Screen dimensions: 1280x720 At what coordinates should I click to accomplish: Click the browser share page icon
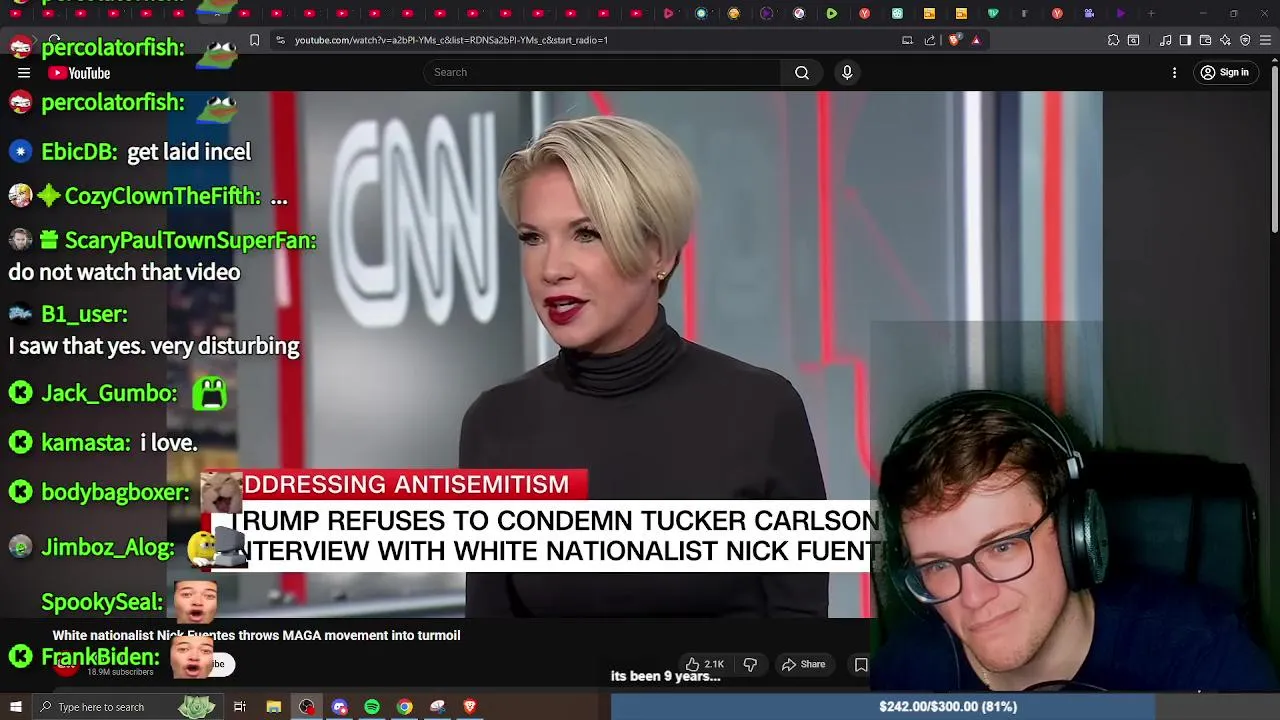click(x=930, y=40)
